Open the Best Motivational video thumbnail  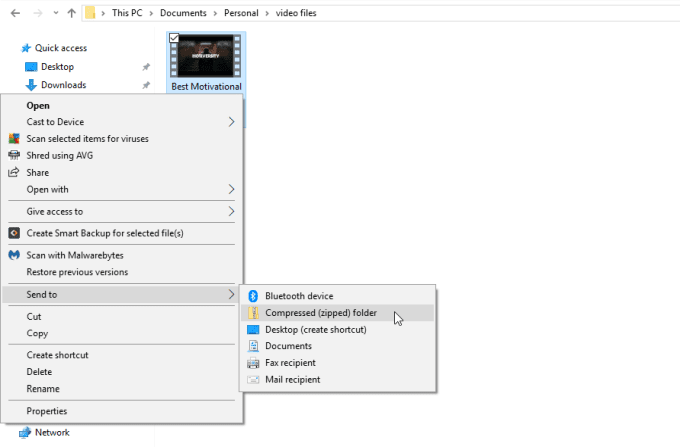(205, 62)
